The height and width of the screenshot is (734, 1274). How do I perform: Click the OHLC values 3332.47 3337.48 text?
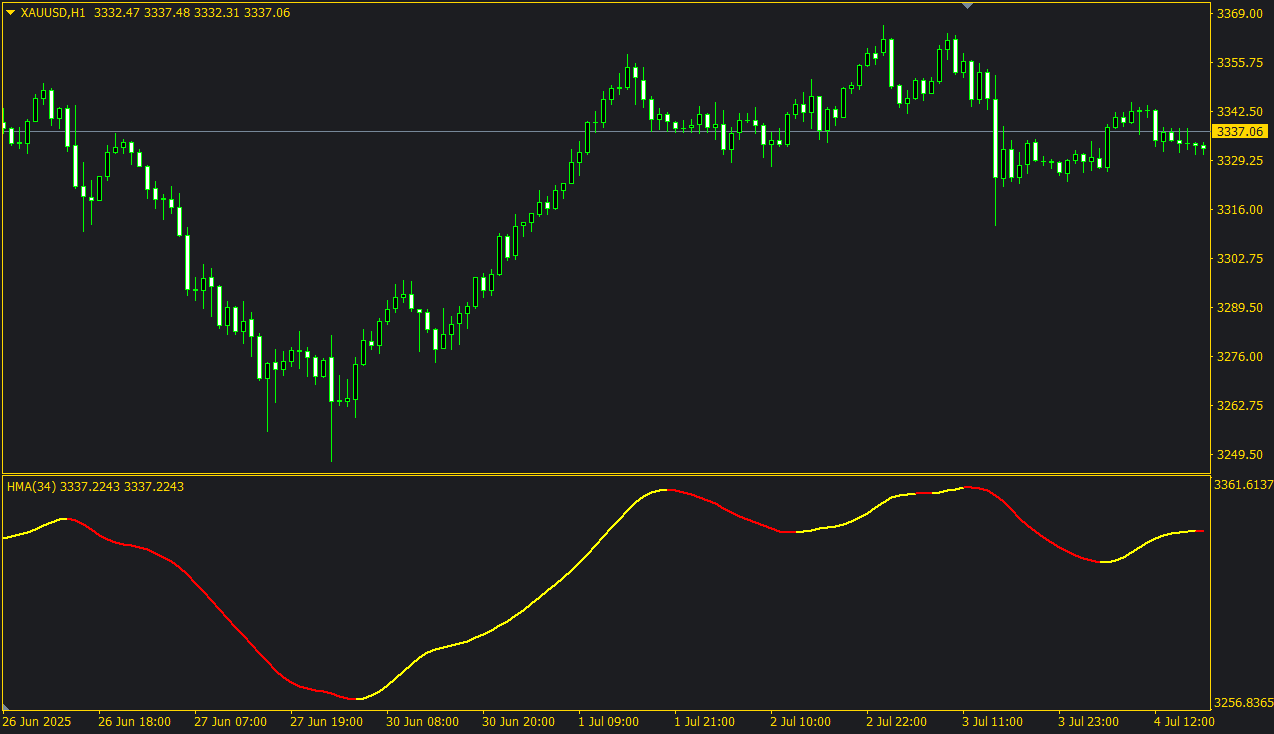[x=143, y=13]
